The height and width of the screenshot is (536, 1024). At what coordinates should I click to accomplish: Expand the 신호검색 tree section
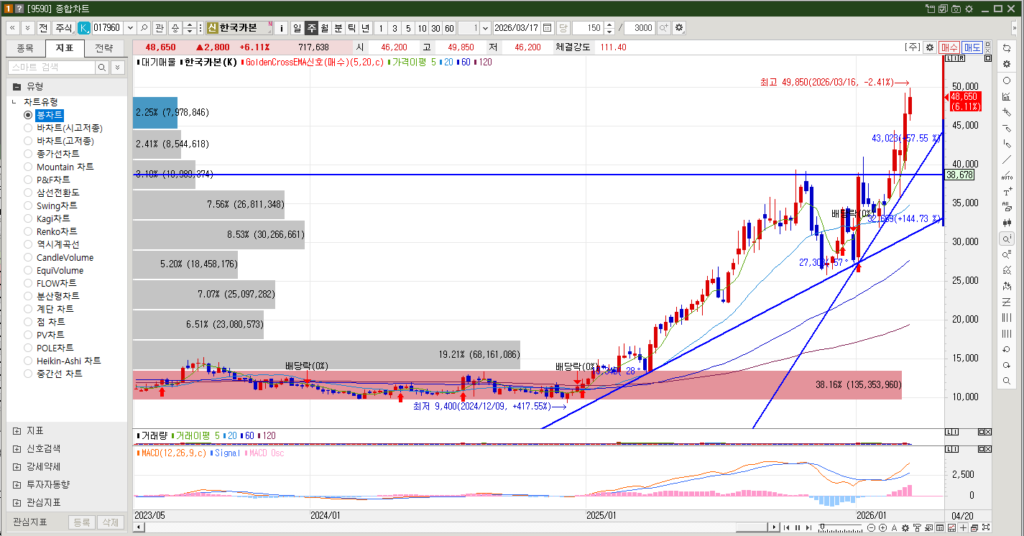(x=17, y=448)
